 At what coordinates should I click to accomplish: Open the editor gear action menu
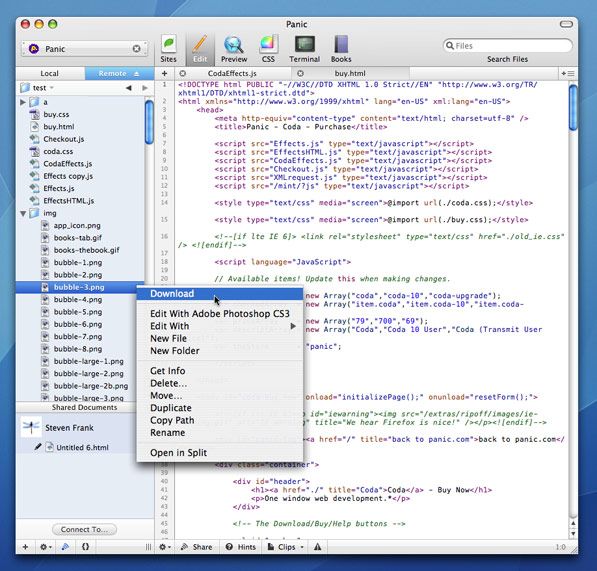(x=164, y=547)
